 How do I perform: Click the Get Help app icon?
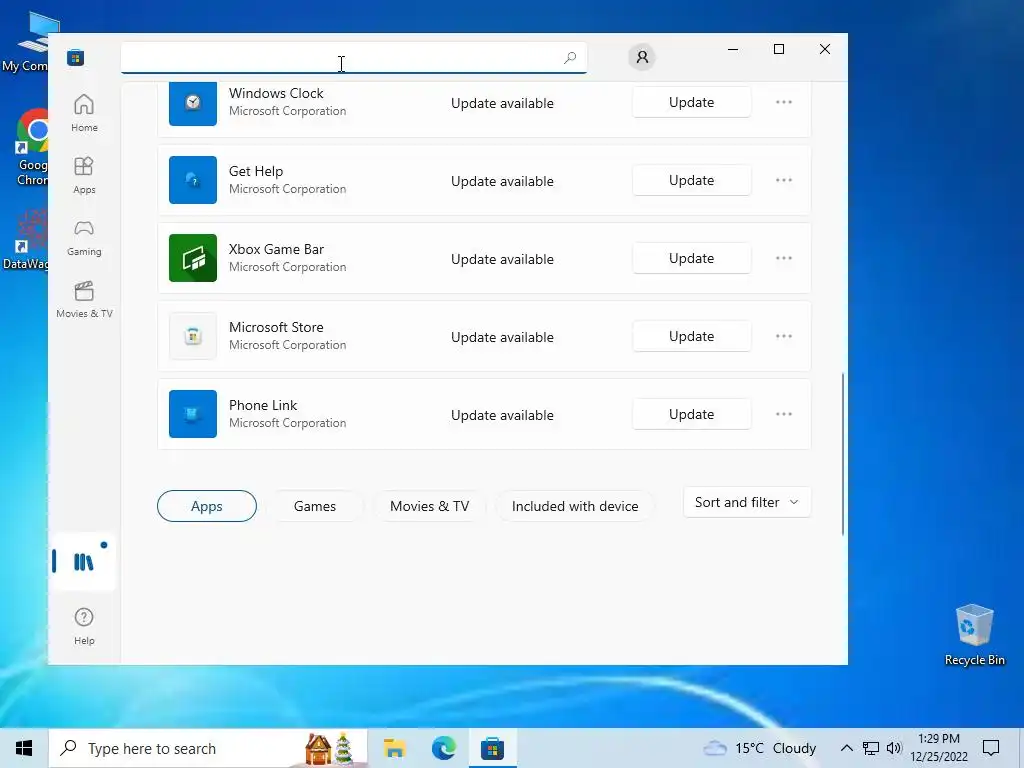pyautogui.click(x=193, y=180)
